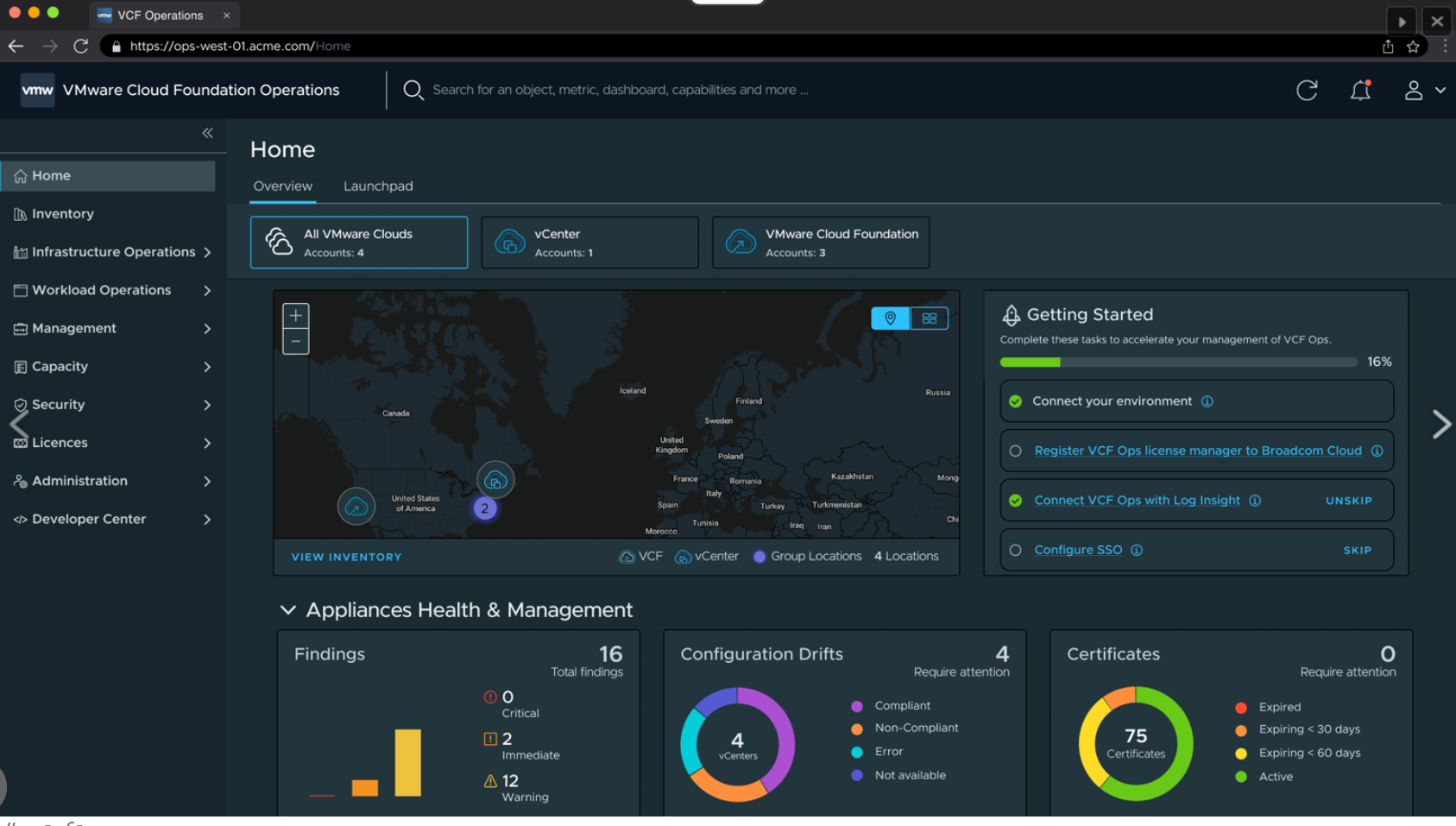Click UNSKIP on the Log Insight task

pos(1349,500)
